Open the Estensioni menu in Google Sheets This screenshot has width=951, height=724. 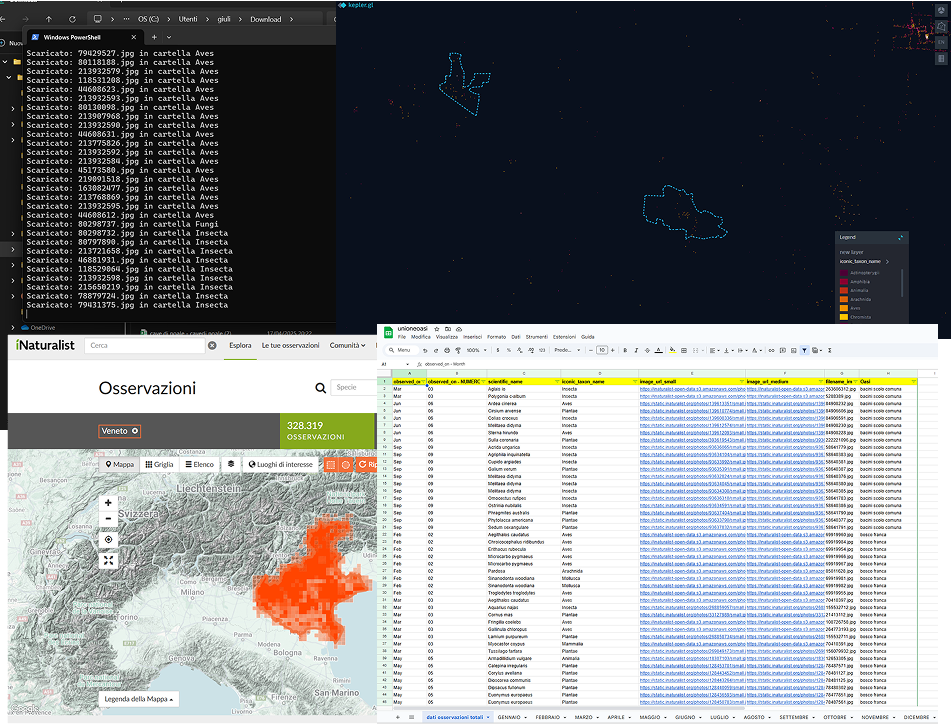[x=564, y=337]
